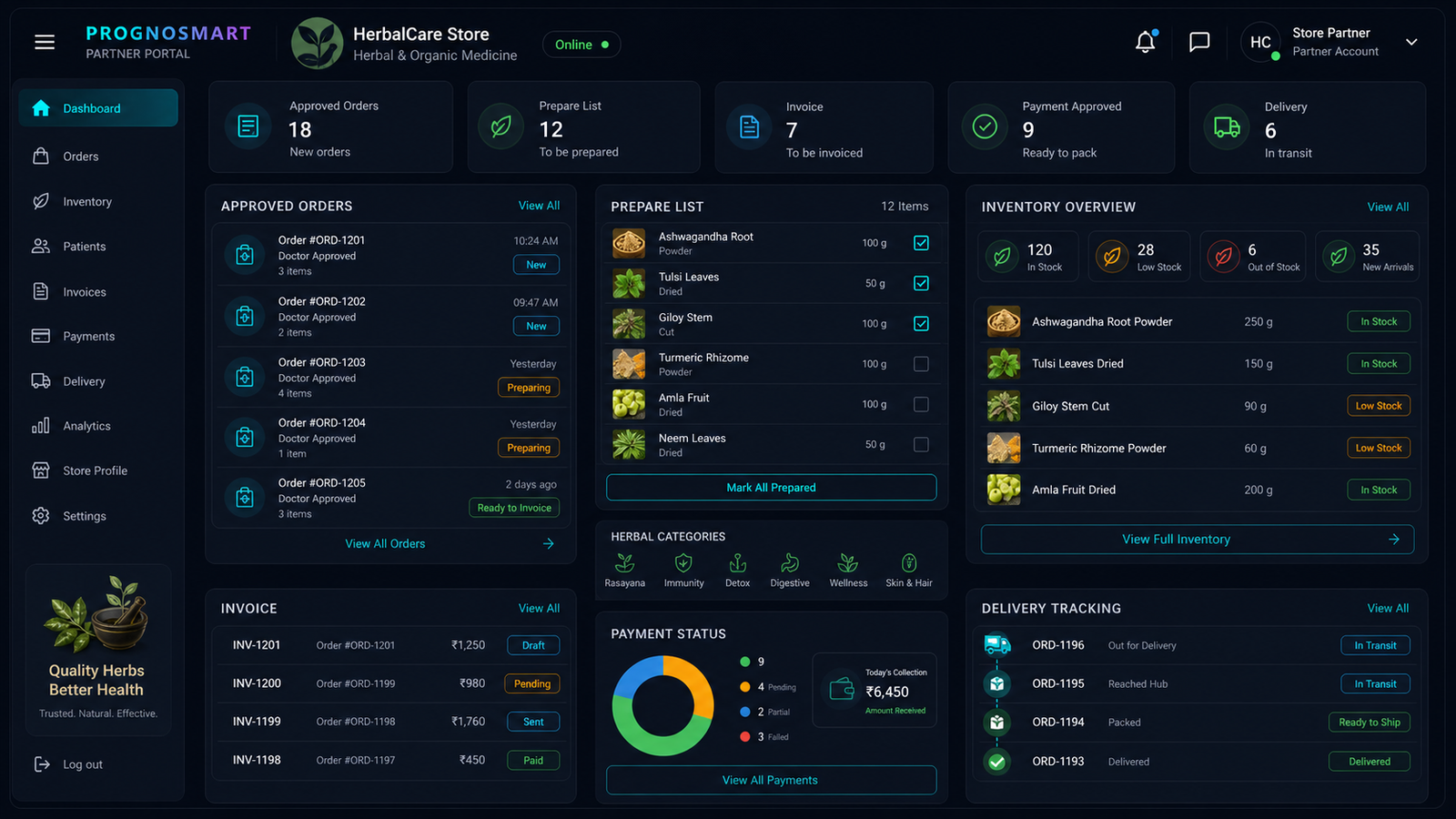
Task: Click the 35 New Arrivals tile
Action: tap(1367, 256)
